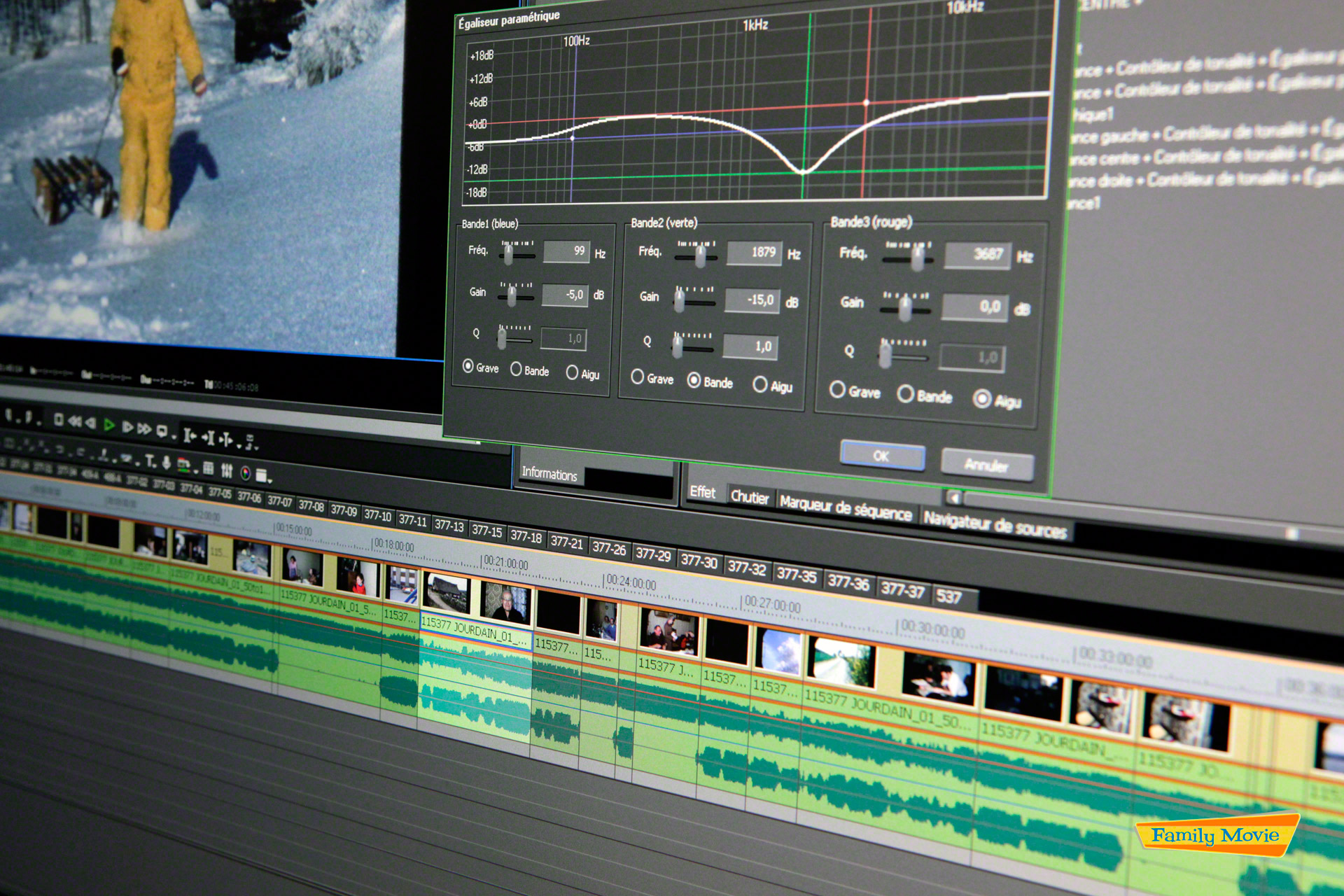
Task: Click the Set Out point icon
Action: (x=209, y=438)
